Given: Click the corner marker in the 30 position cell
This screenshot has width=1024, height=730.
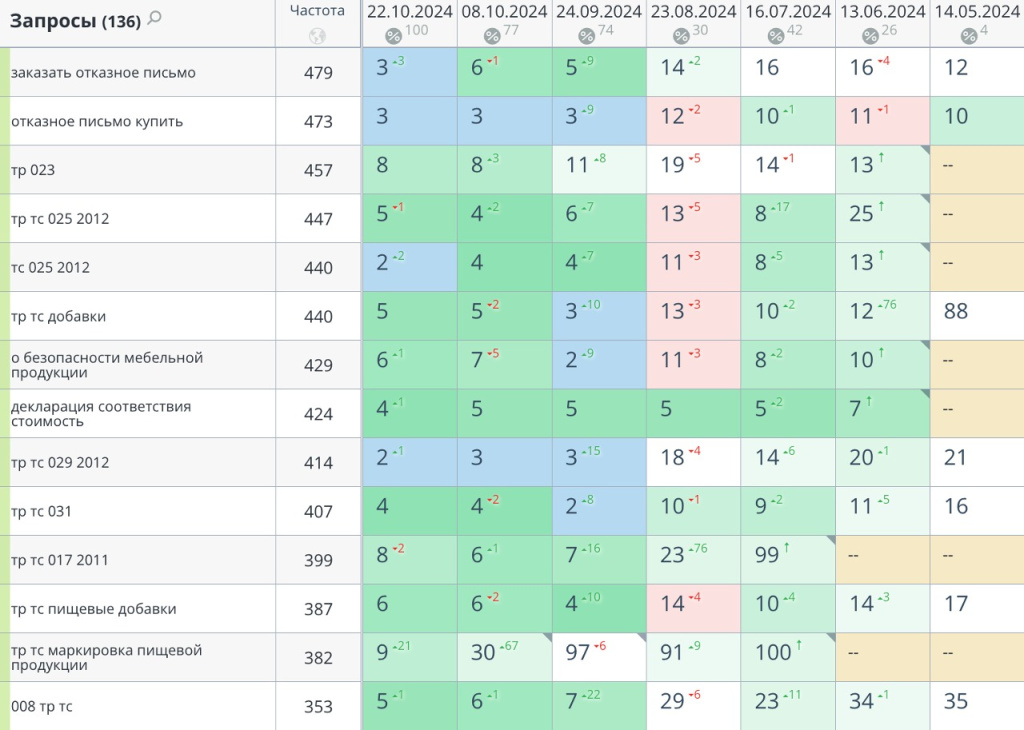Looking at the screenshot, I should (x=546, y=637).
